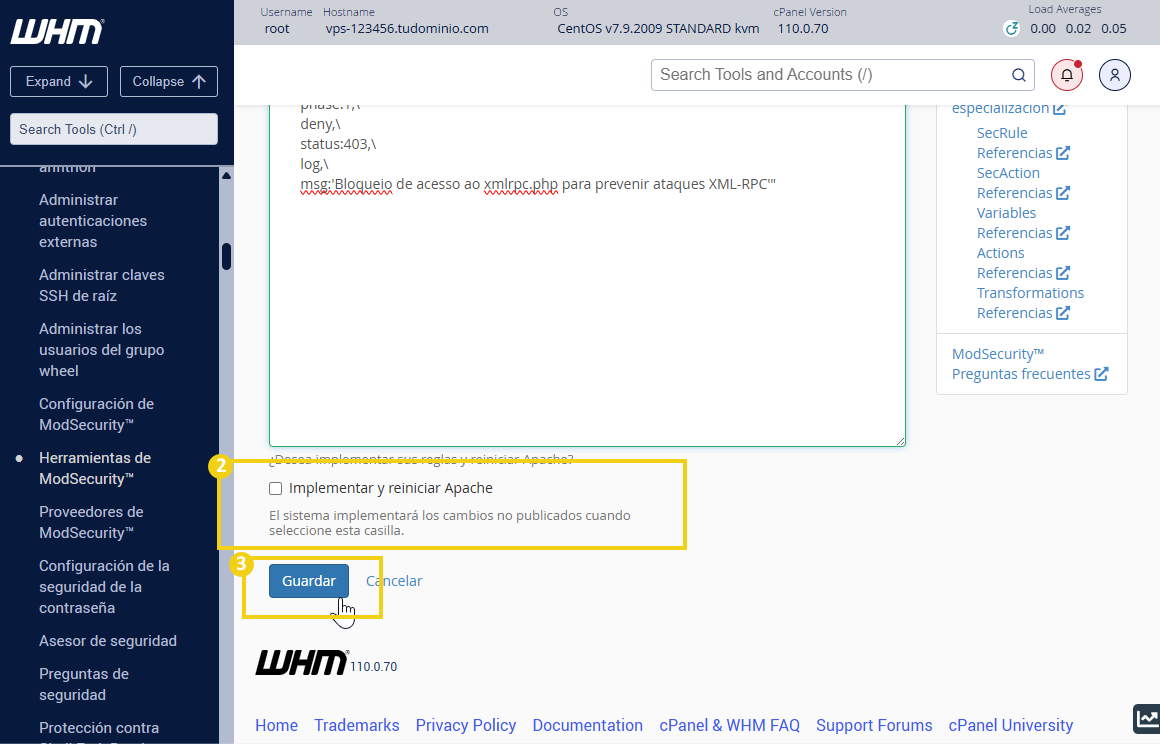This screenshot has height=744, width=1160.
Task: Click the WHM footer logo
Action: click(x=301, y=662)
